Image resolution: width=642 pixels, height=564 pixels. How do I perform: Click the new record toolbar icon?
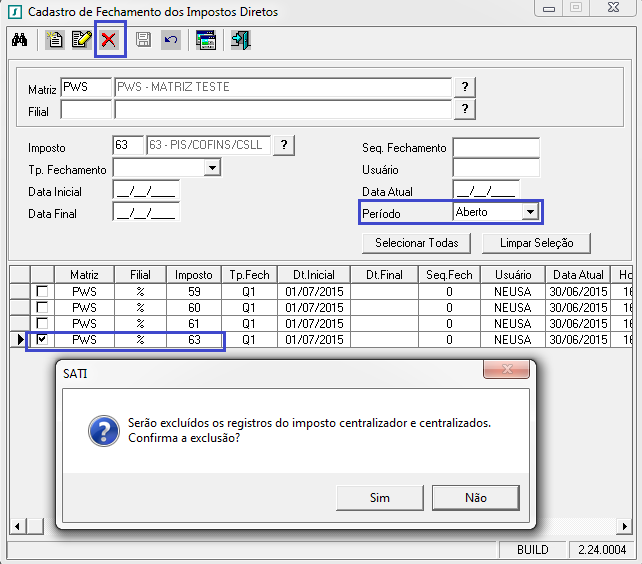tap(55, 41)
